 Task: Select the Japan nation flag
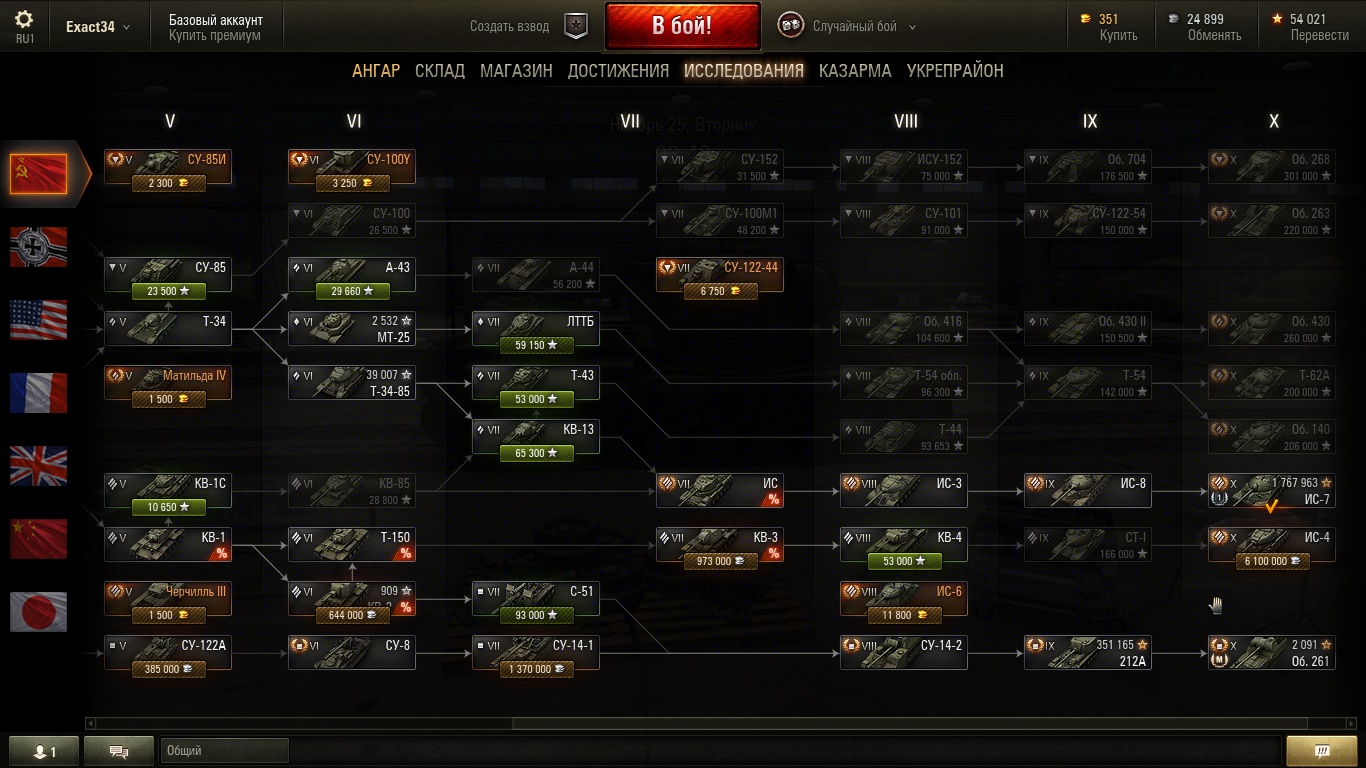click(x=39, y=612)
